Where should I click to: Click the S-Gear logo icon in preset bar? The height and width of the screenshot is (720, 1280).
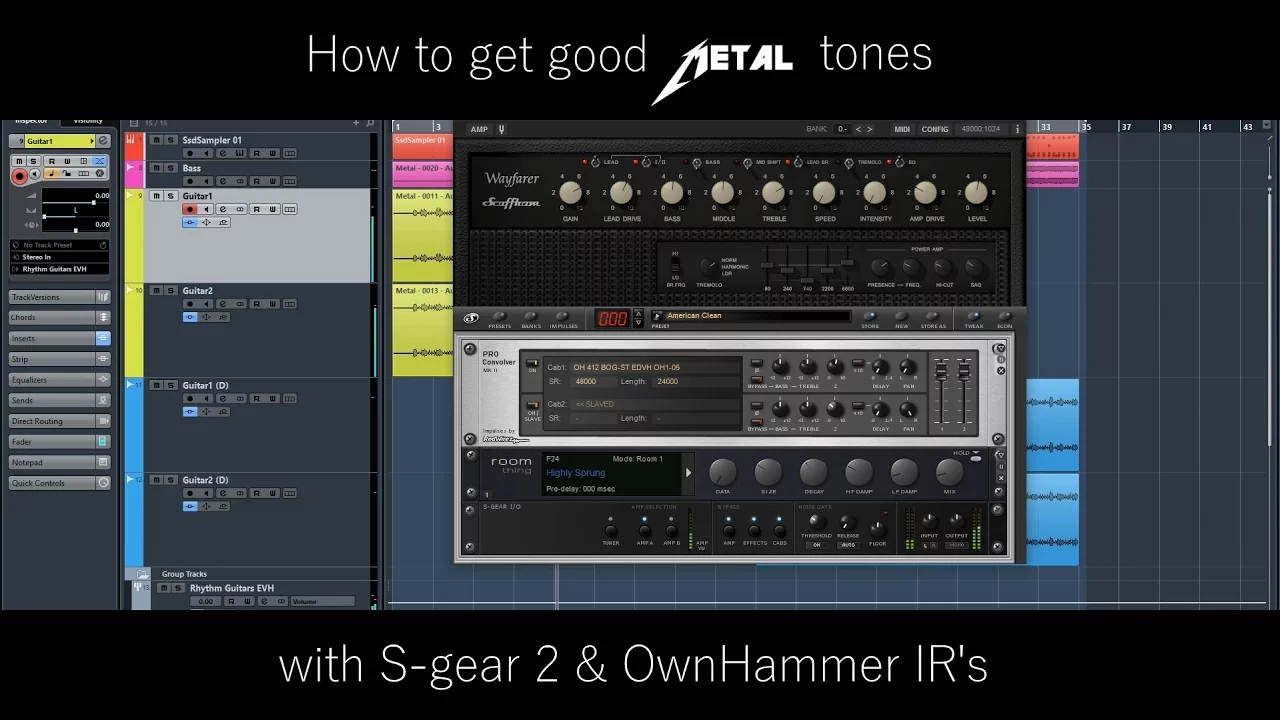471,318
